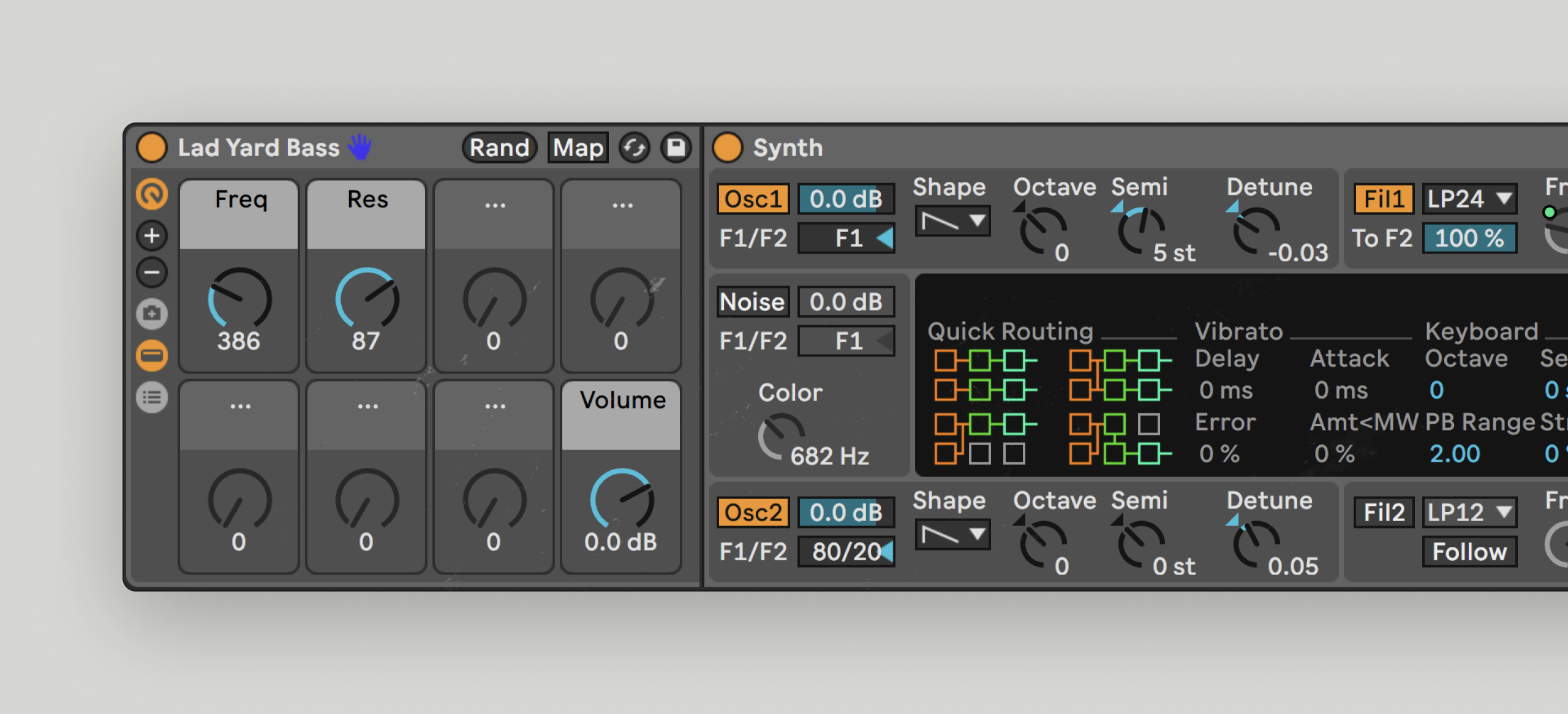Save preset with the disk icon
Image resolution: width=1568 pixels, height=714 pixels.
pyautogui.click(x=676, y=148)
